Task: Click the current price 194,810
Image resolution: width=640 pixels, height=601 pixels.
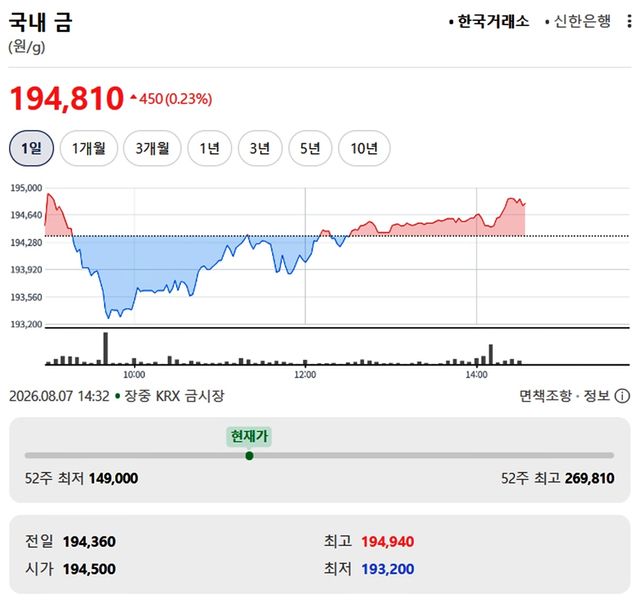Action: pyautogui.click(x=66, y=98)
